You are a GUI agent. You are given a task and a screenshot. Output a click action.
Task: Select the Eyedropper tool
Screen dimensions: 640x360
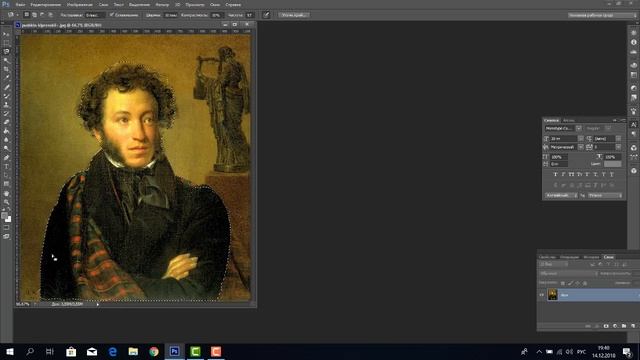click(x=6, y=78)
